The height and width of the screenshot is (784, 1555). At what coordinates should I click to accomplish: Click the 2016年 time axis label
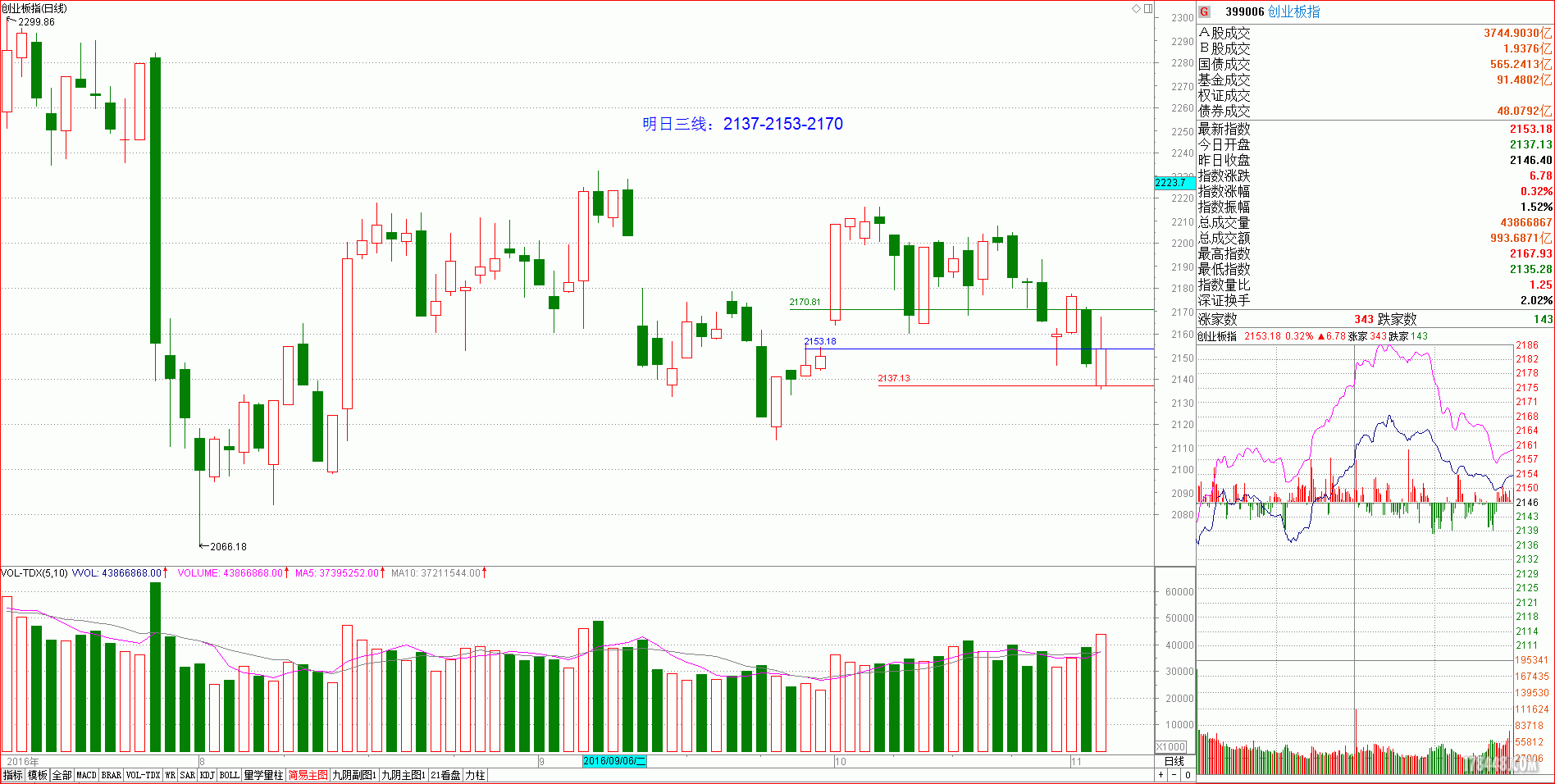coord(22,761)
